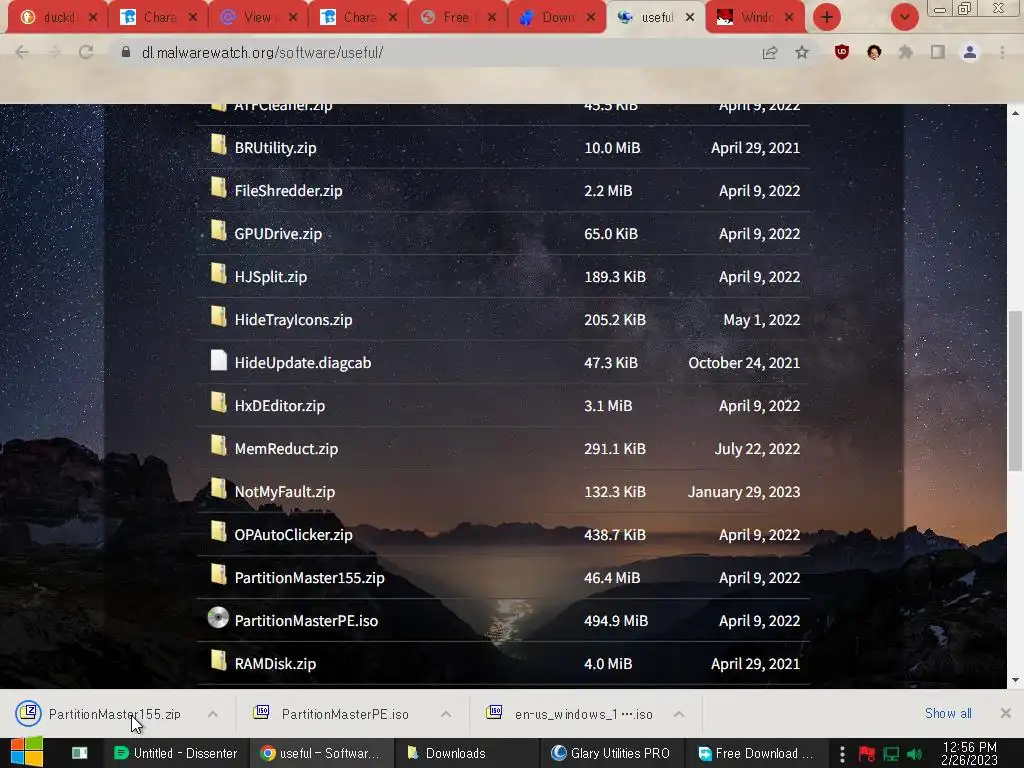Image resolution: width=1024 pixels, height=768 pixels.
Task: Click the PartitionMasterPE.iso disc icon
Action: [x=218, y=618]
